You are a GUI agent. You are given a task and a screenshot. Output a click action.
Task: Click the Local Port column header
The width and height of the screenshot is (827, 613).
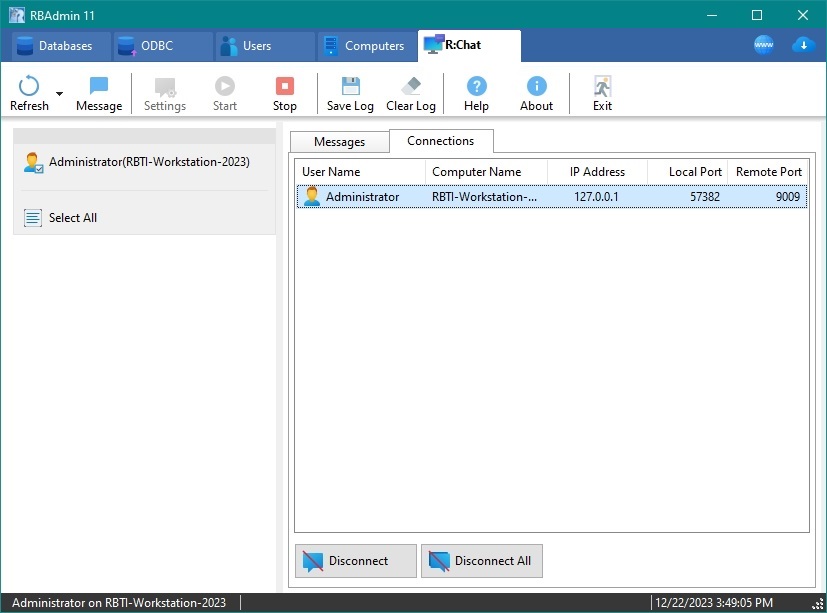click(687, 172)
